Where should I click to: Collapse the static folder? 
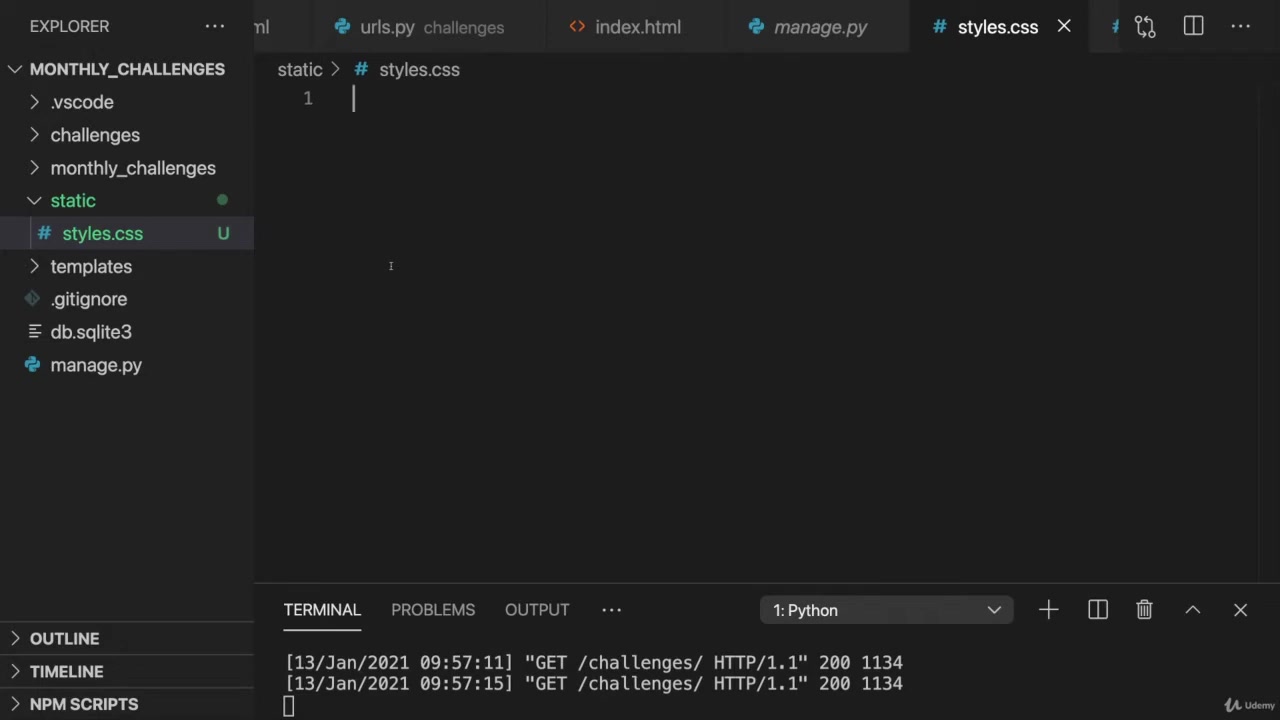coord(73,201)
